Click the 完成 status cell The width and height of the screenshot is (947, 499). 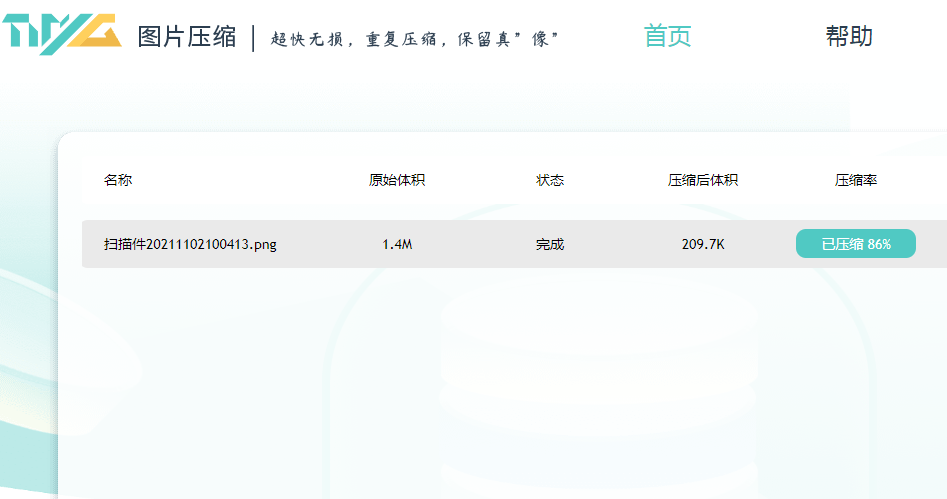pyautogui.click(x=550, y=244)
